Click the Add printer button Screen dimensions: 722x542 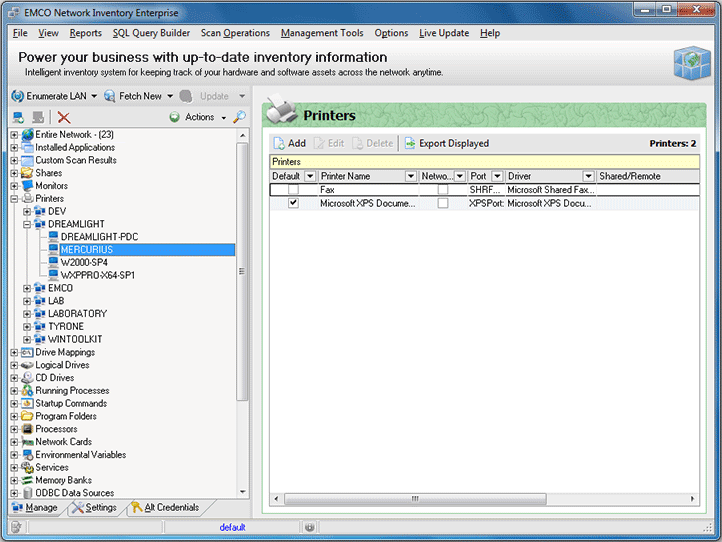click(289, 143)
